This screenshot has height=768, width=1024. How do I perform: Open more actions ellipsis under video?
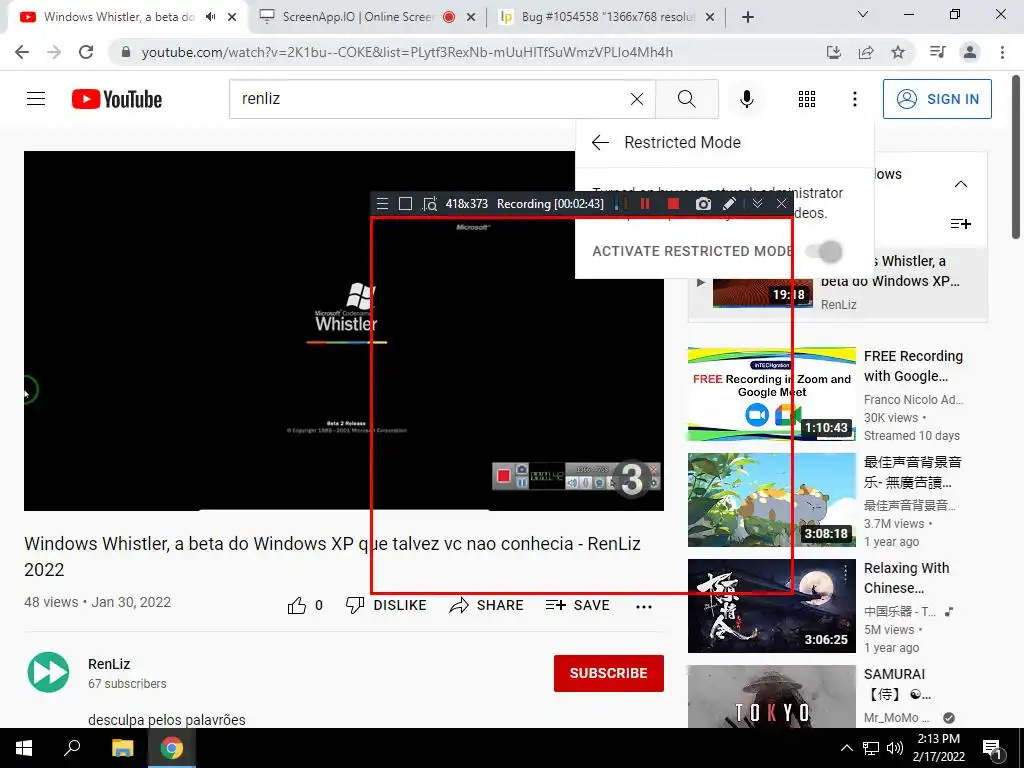(644, 606)
